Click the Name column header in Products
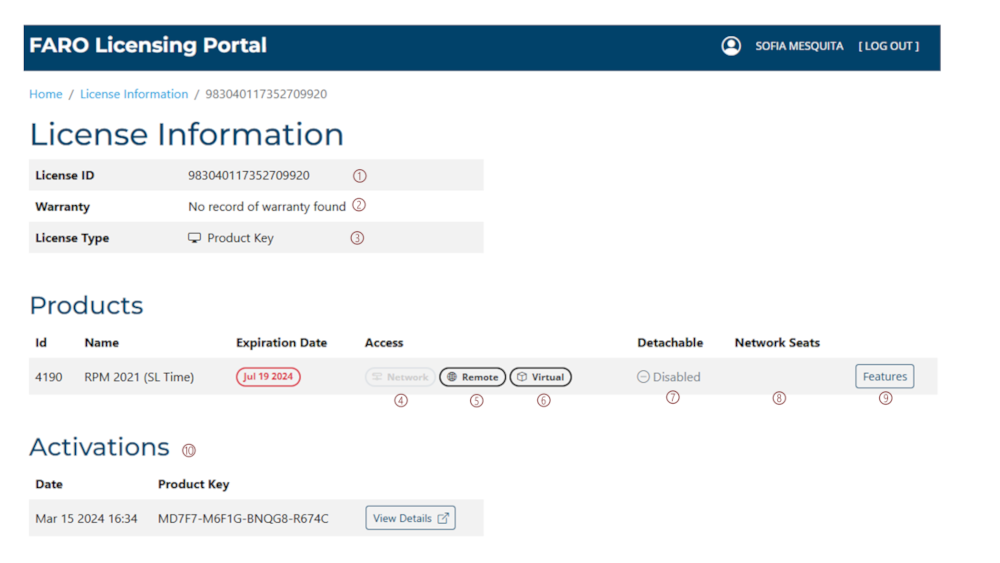The image size is (1000, 563). coord(101,342)
